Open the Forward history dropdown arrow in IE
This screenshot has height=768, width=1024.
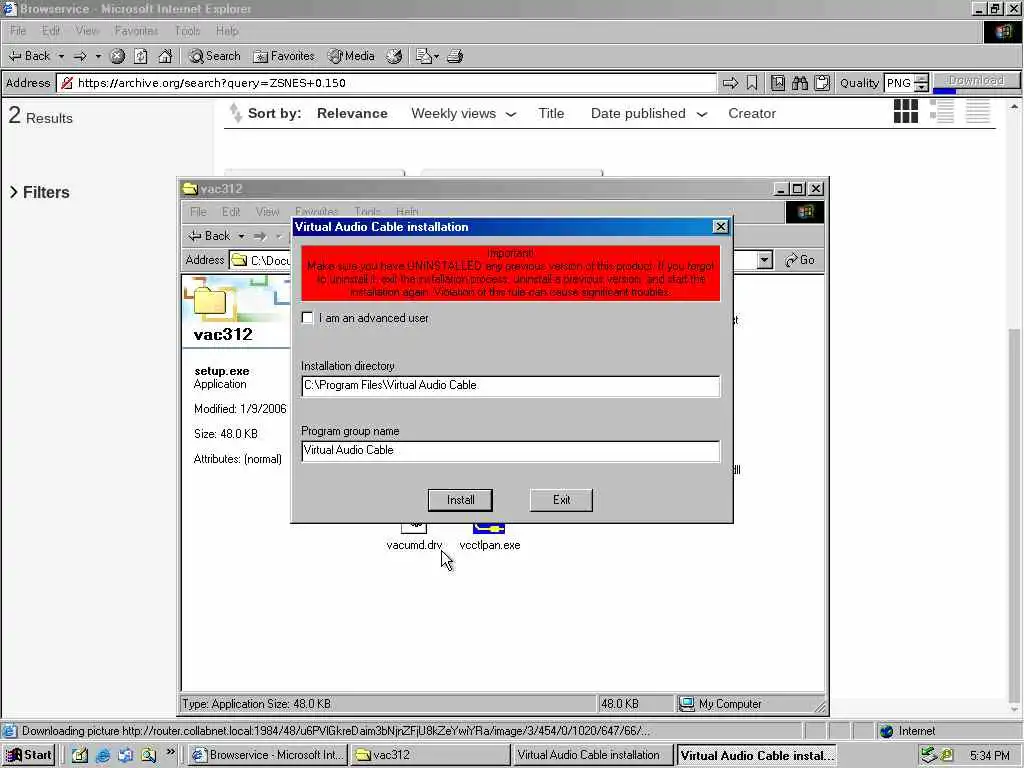point(98,56)
